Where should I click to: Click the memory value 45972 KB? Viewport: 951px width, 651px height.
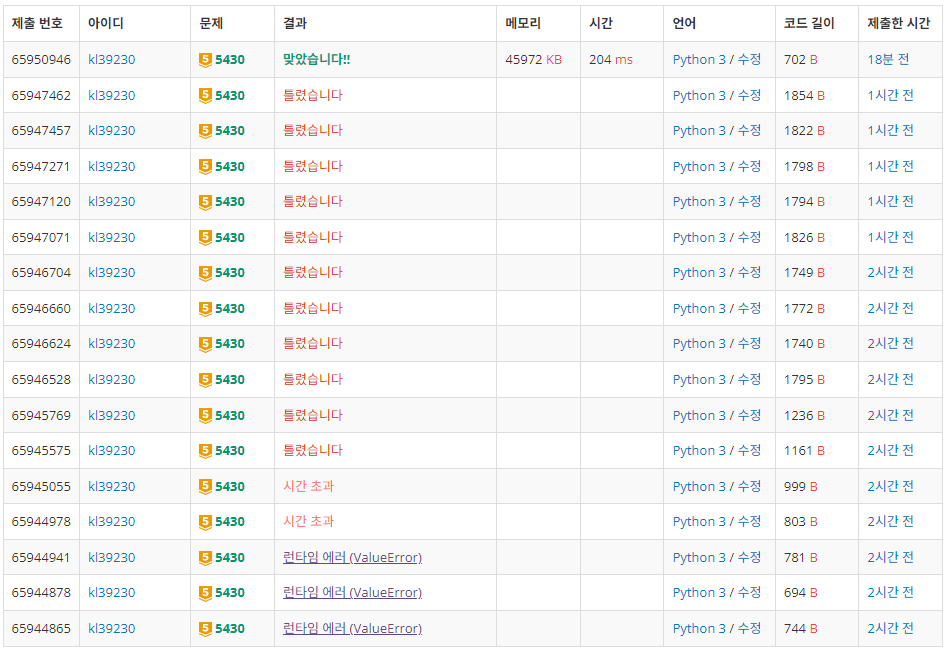tap(534, 59)
